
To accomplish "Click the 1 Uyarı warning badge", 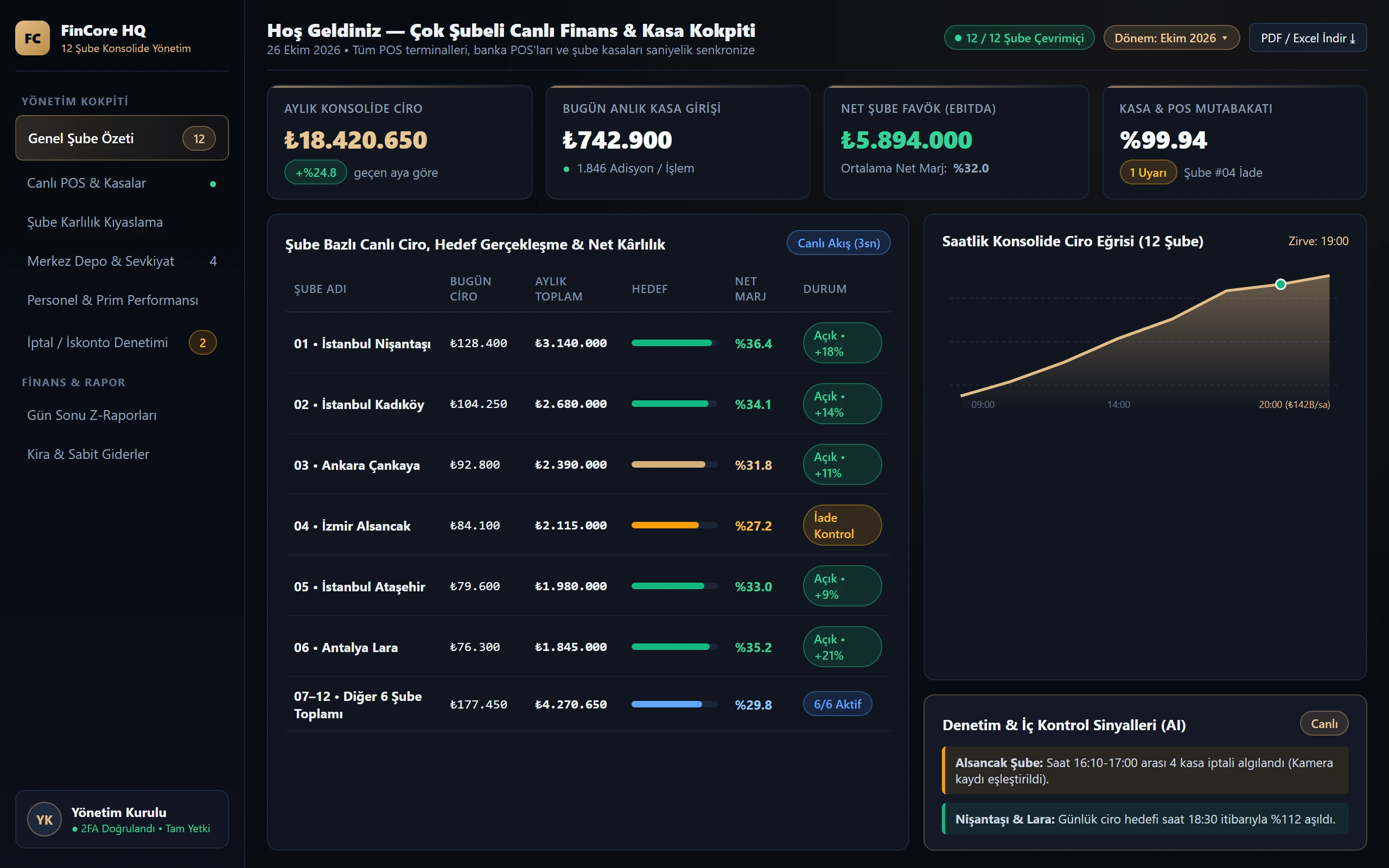I will coord(1148,172).
